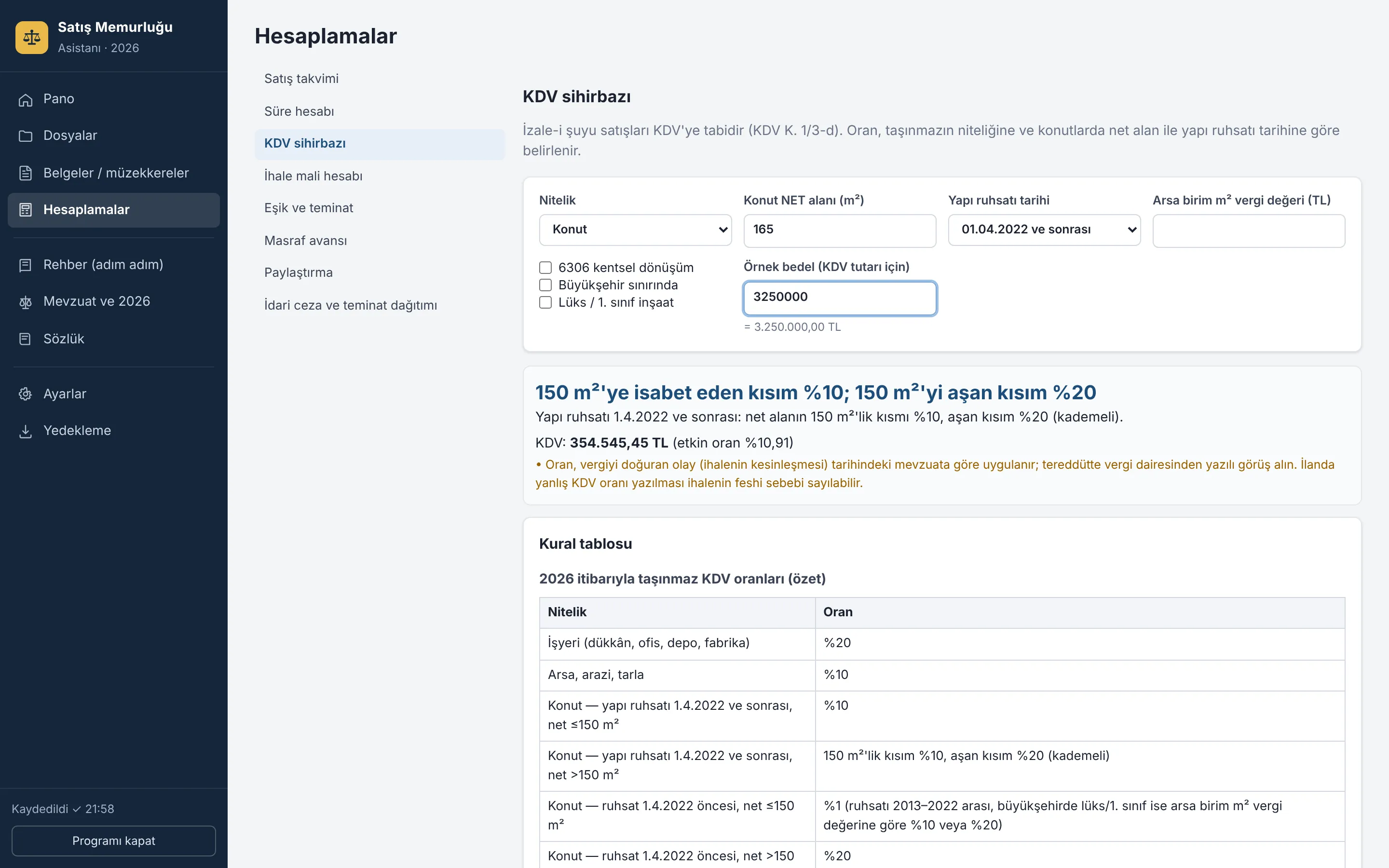Click the Belgeler document icon
This screenshot has width=1389, height=868.
tap(25, 173)
